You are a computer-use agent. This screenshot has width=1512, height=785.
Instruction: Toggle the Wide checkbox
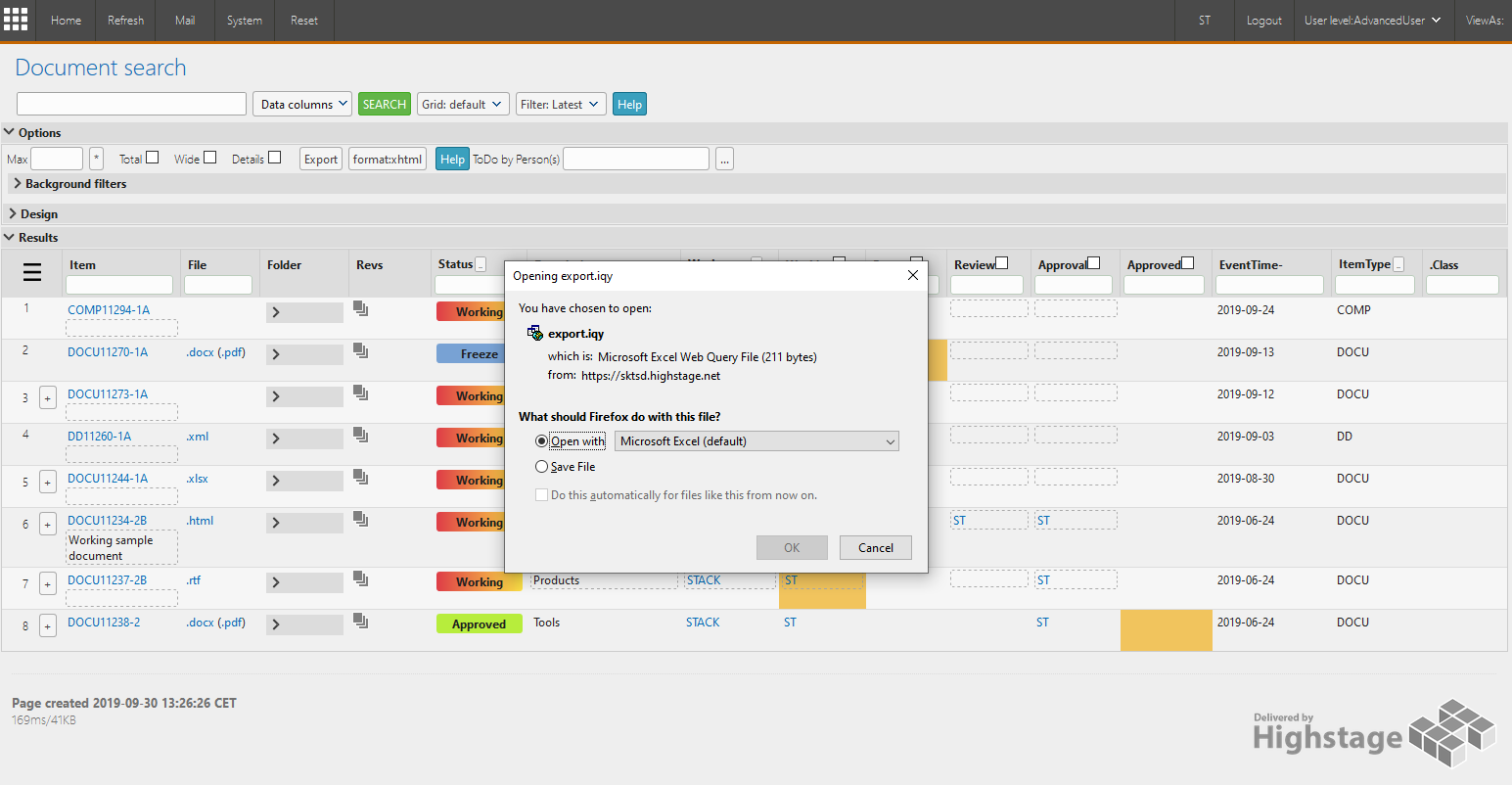209,158
